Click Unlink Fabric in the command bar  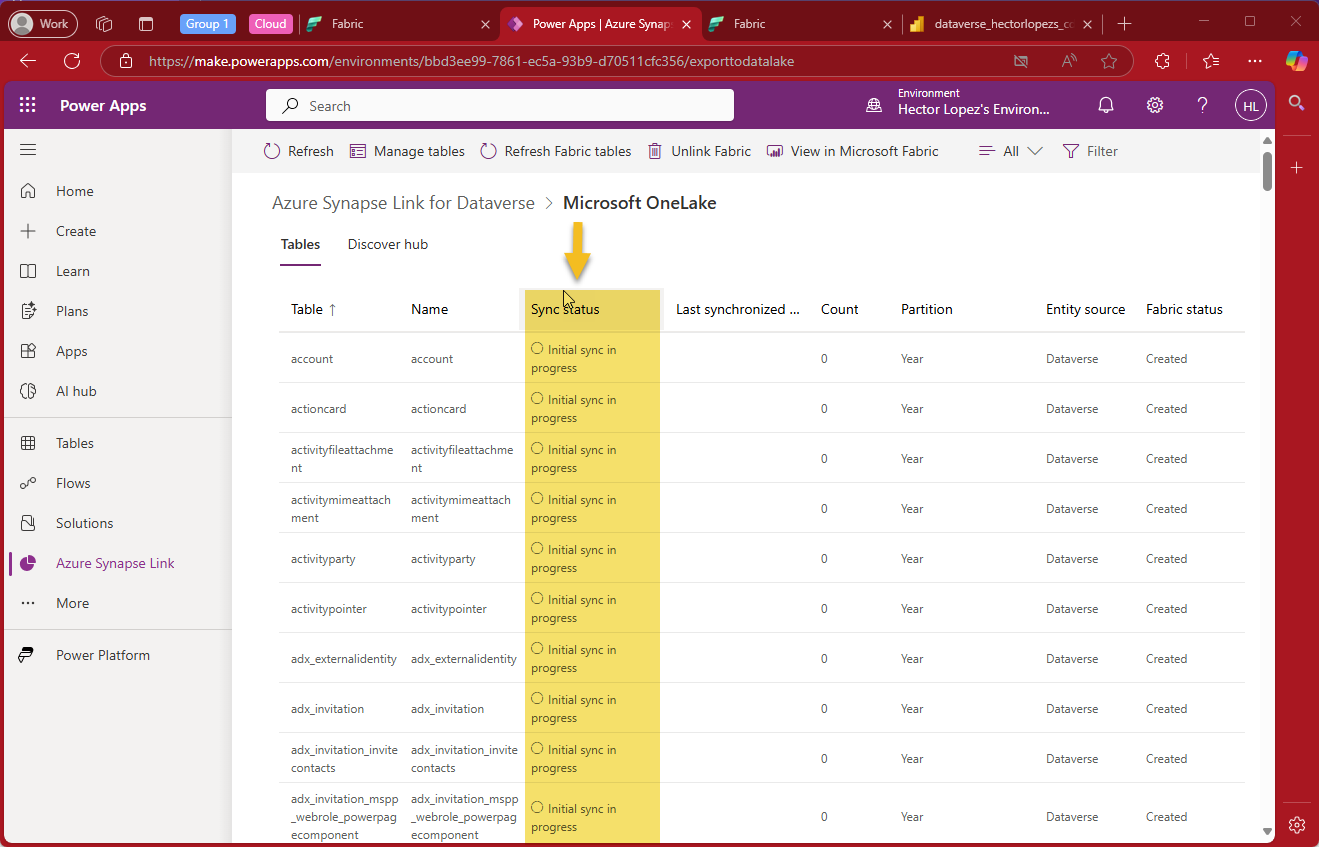pos(699,151)
